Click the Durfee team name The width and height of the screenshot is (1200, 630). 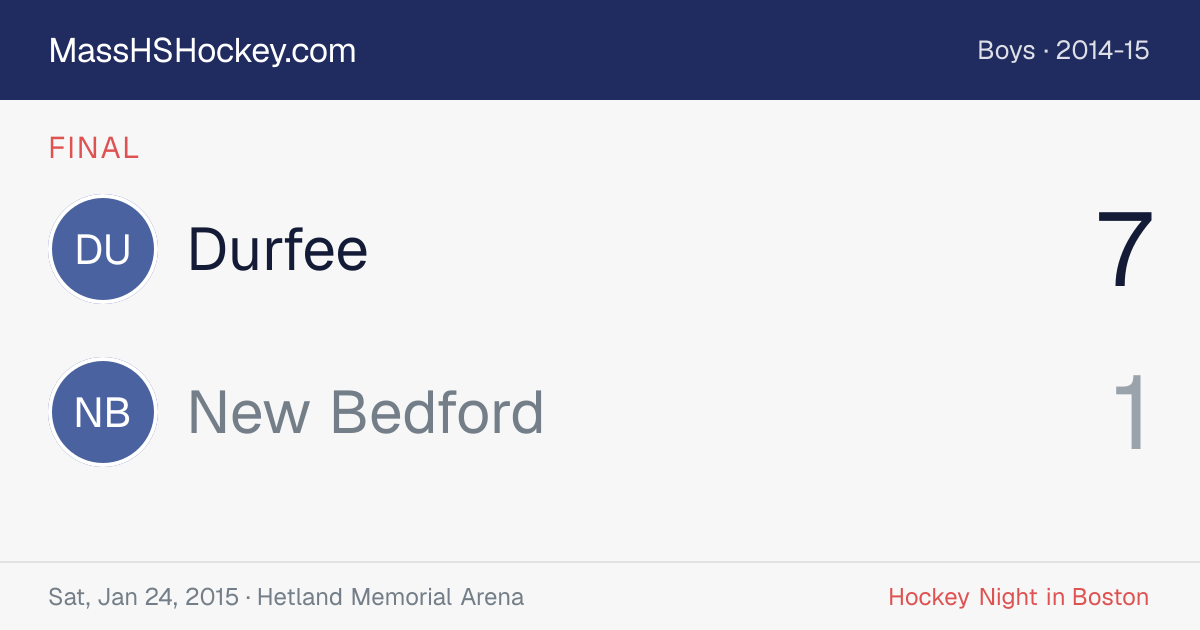pyautogui.click(x=278, y=249)
